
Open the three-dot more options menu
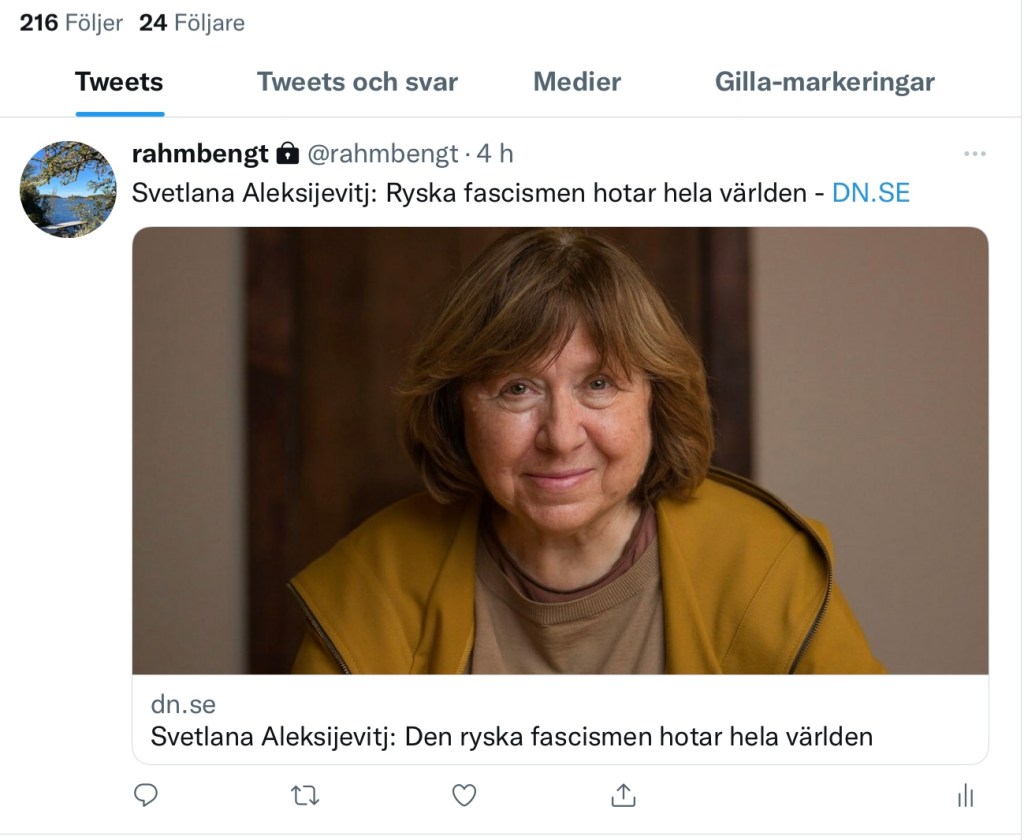974,154
